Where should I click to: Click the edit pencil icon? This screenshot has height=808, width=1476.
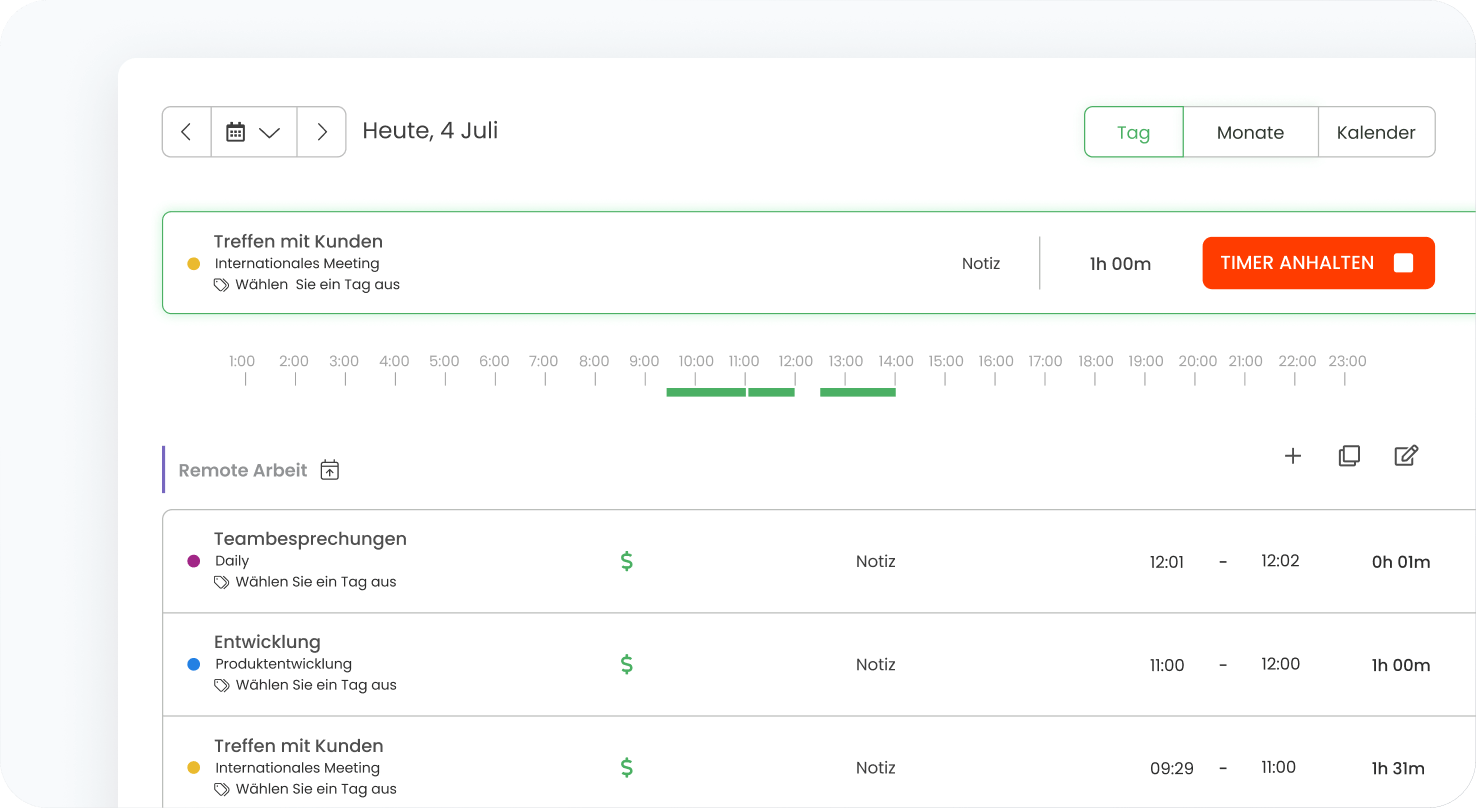tap(1406, 456)
